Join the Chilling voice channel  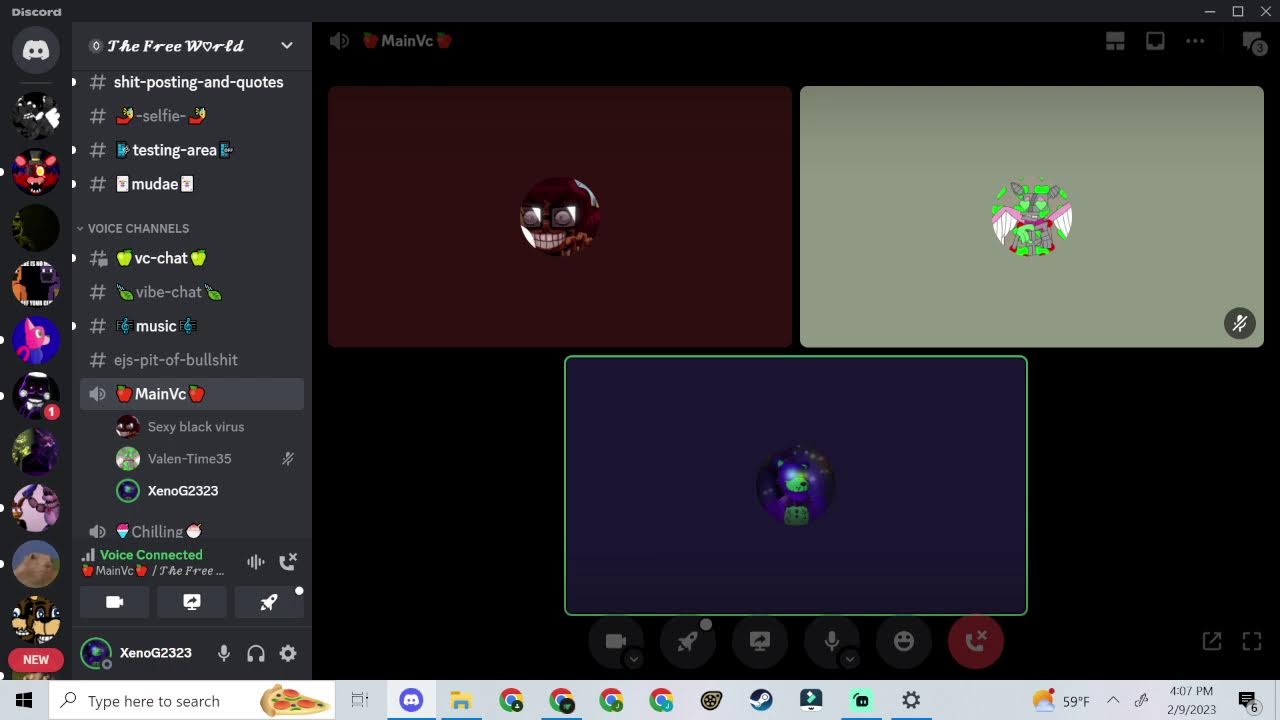pos(192,531)
